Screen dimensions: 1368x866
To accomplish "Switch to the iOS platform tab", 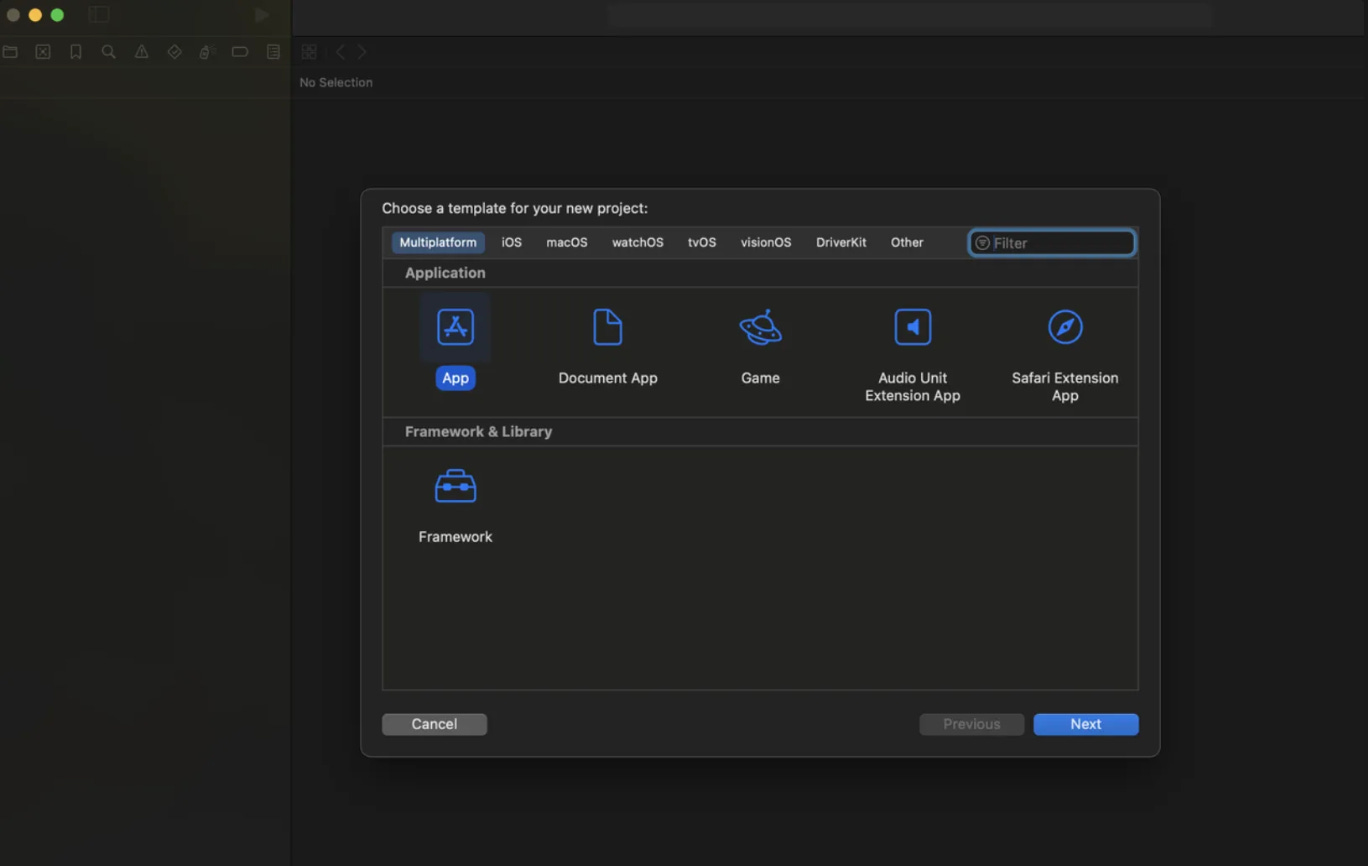I will [511, 243].
